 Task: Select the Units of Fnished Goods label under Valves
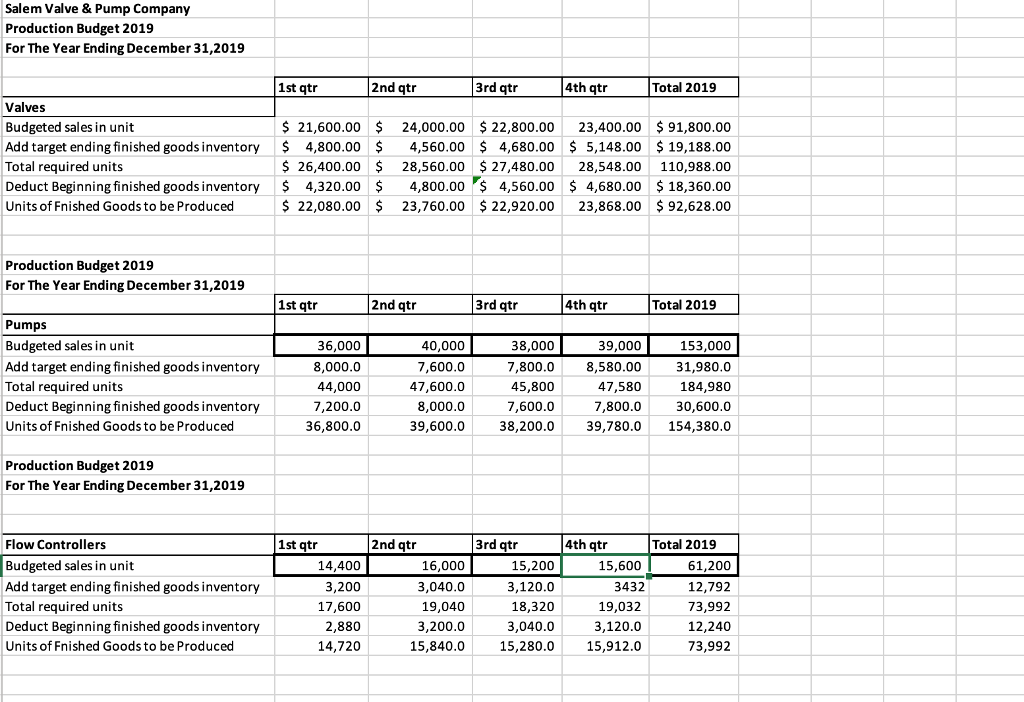90,206
